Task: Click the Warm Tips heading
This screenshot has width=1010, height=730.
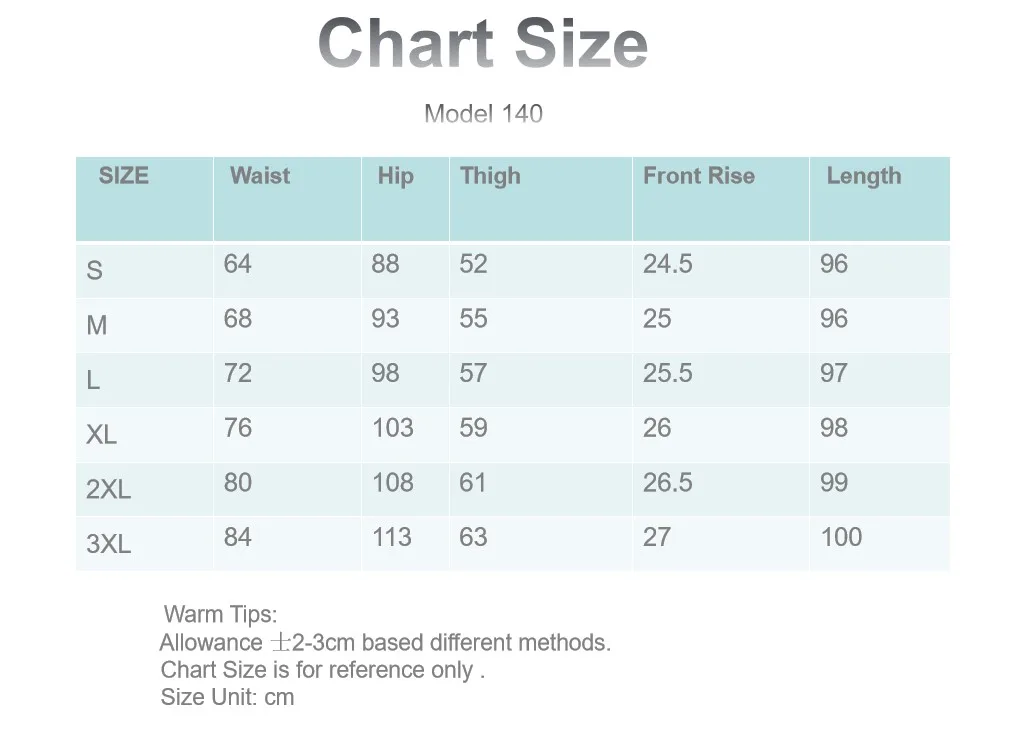Action: 220,614
